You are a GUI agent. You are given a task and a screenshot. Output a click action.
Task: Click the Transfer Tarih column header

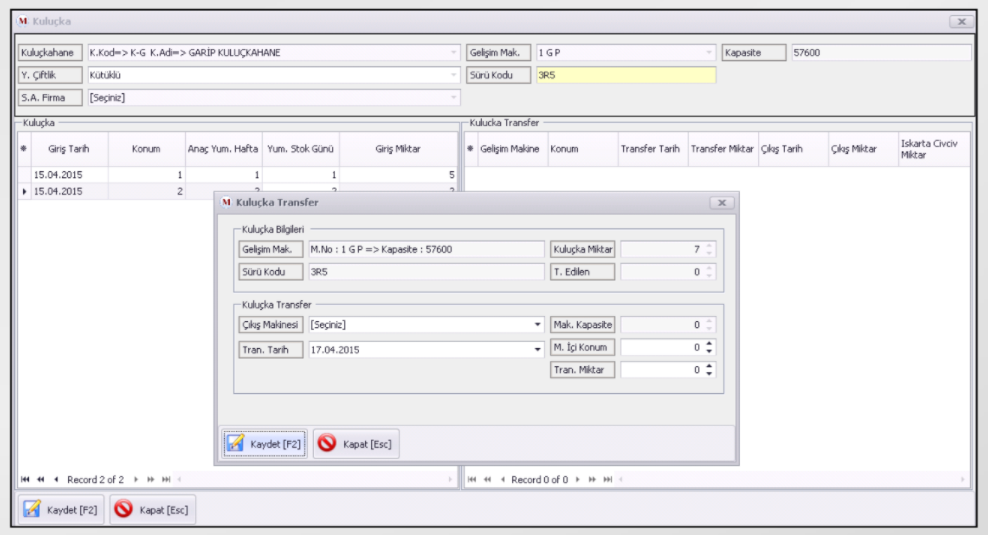click(x=653, y=149)
